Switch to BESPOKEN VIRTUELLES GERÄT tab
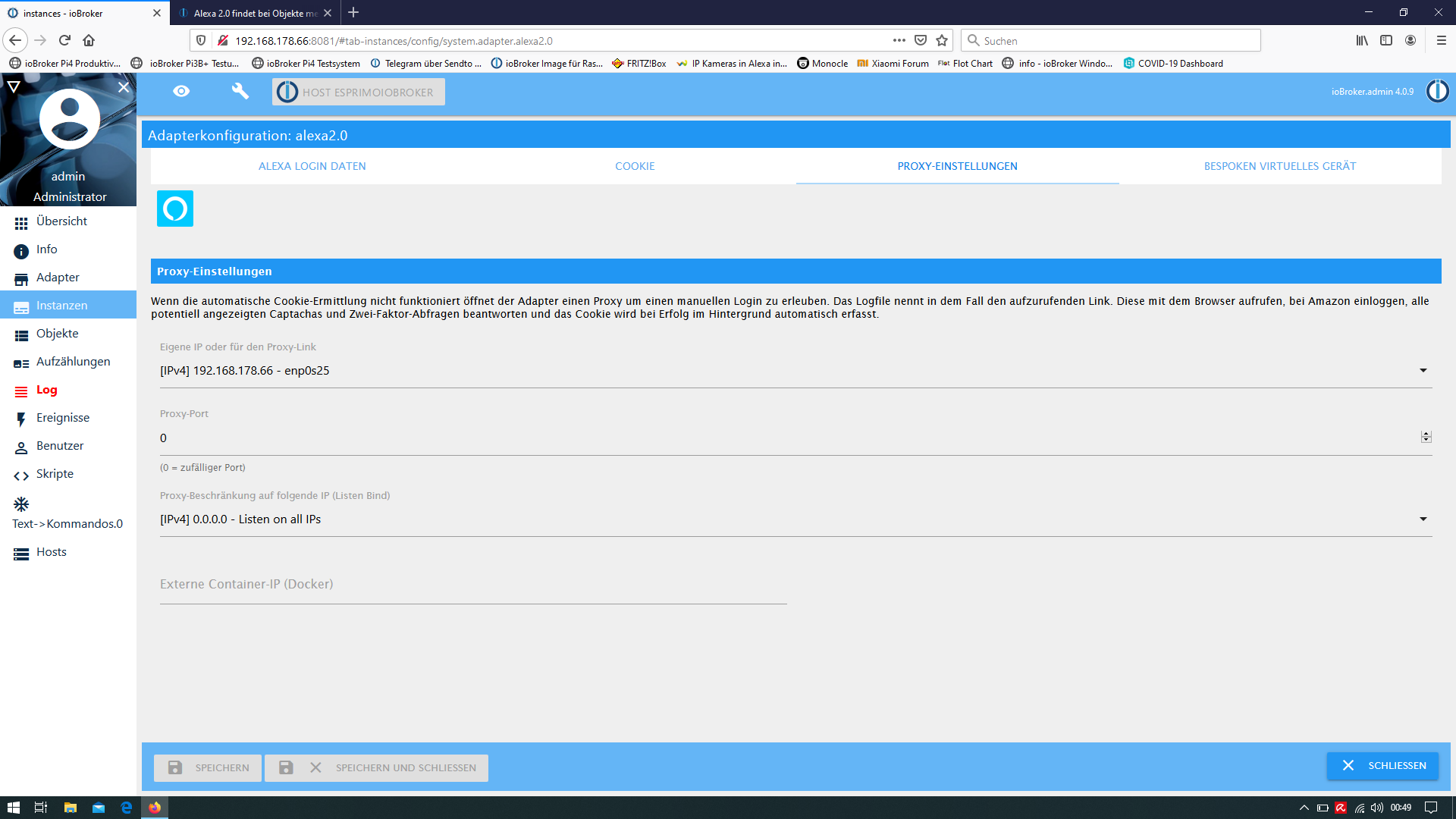 [1280, 166]
